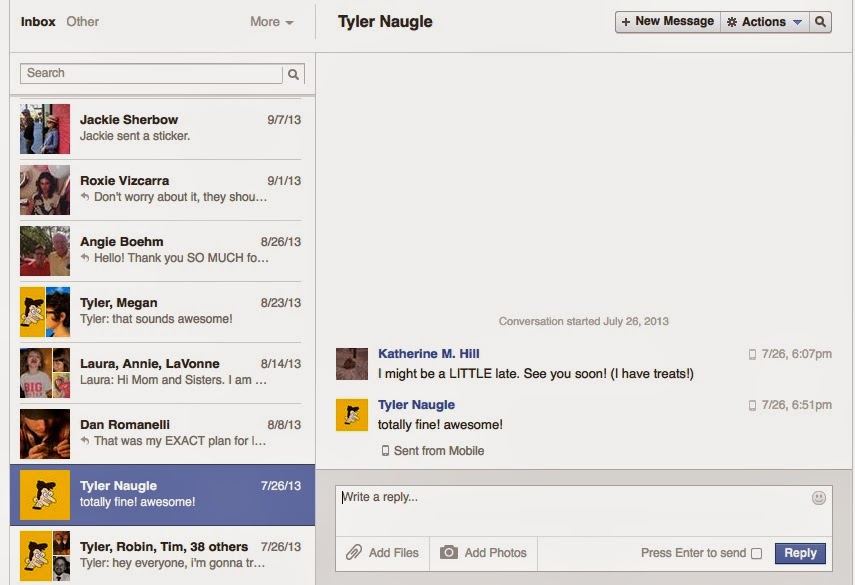Click Angie Boehm's profile thumbnail
This screenshot has width=855, height=585.
coord(45,251)
